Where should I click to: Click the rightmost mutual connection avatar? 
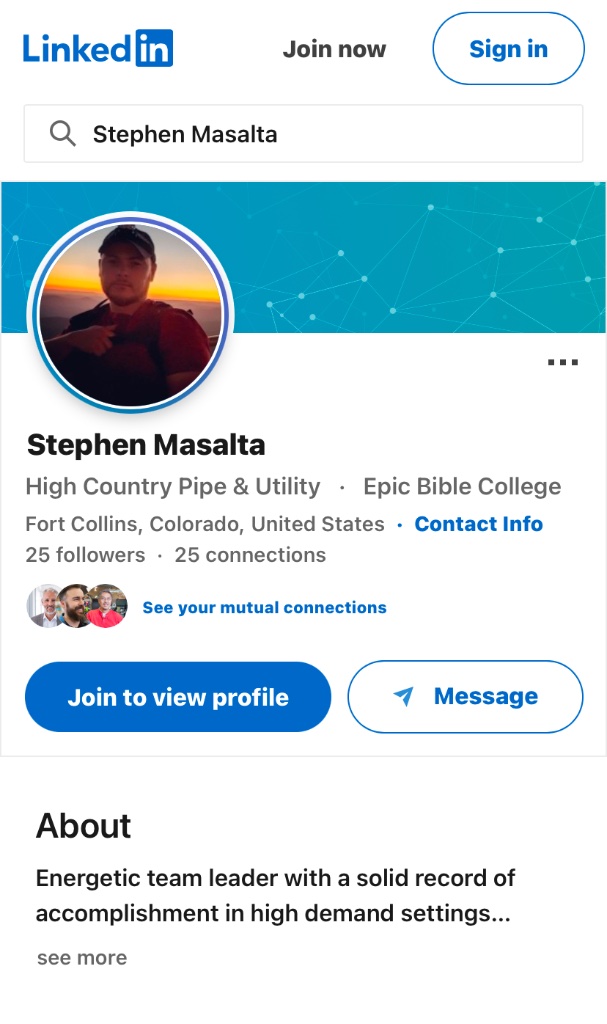tap(107, 606)
